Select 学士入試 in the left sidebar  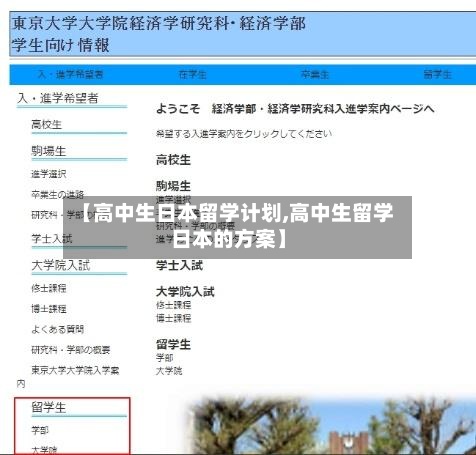(52, 239)
